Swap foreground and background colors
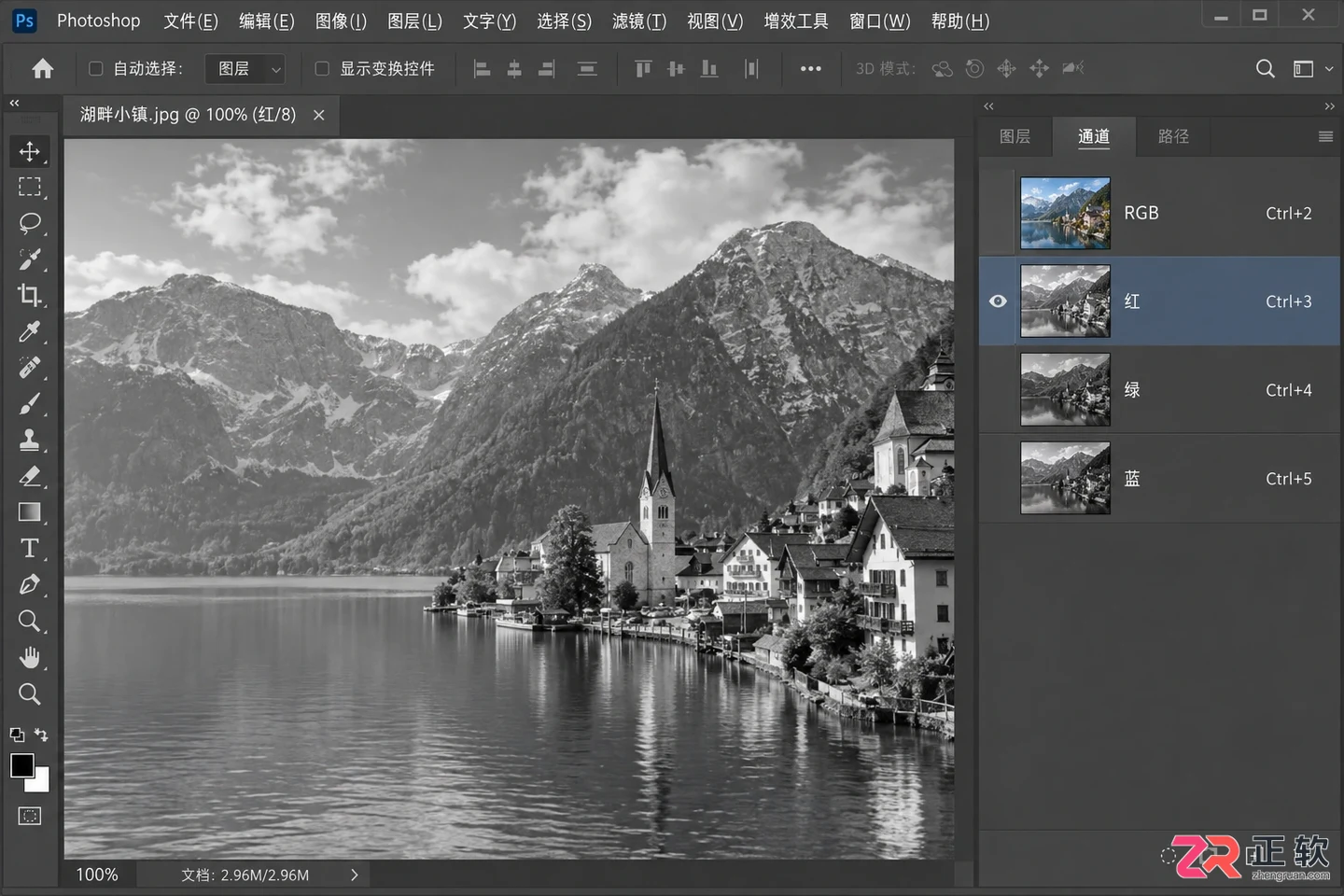 click(41, 735)
